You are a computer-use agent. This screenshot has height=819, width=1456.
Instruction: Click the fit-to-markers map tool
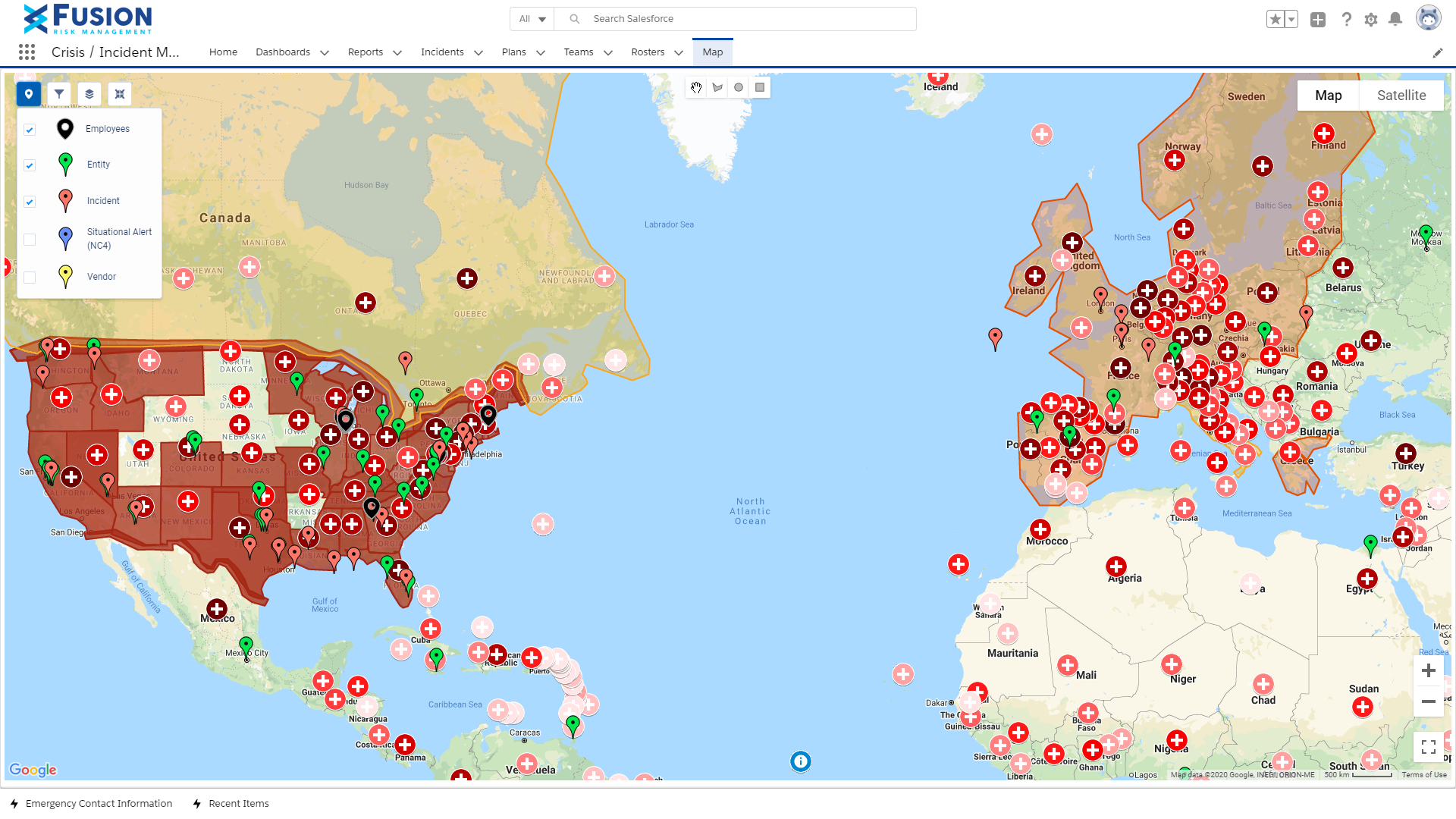tap(120, 93)
